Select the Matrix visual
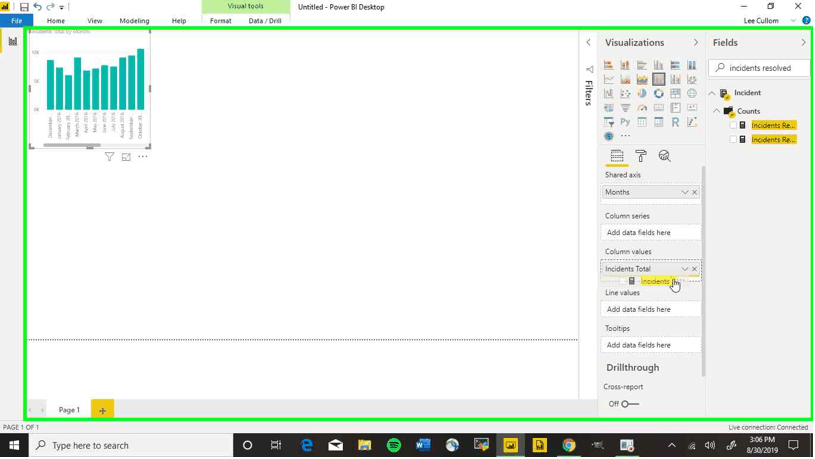The width and height of the screenshot is (815, 459). coord(659,122)
